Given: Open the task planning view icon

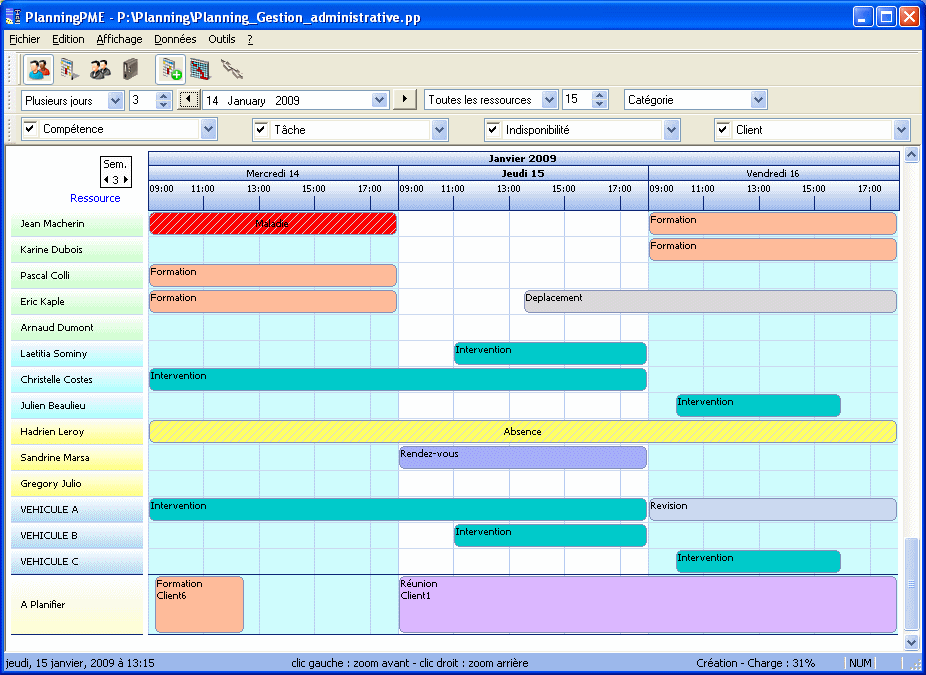Looking at the screenshot, I should pyautogui.click(x=70, y=70).
